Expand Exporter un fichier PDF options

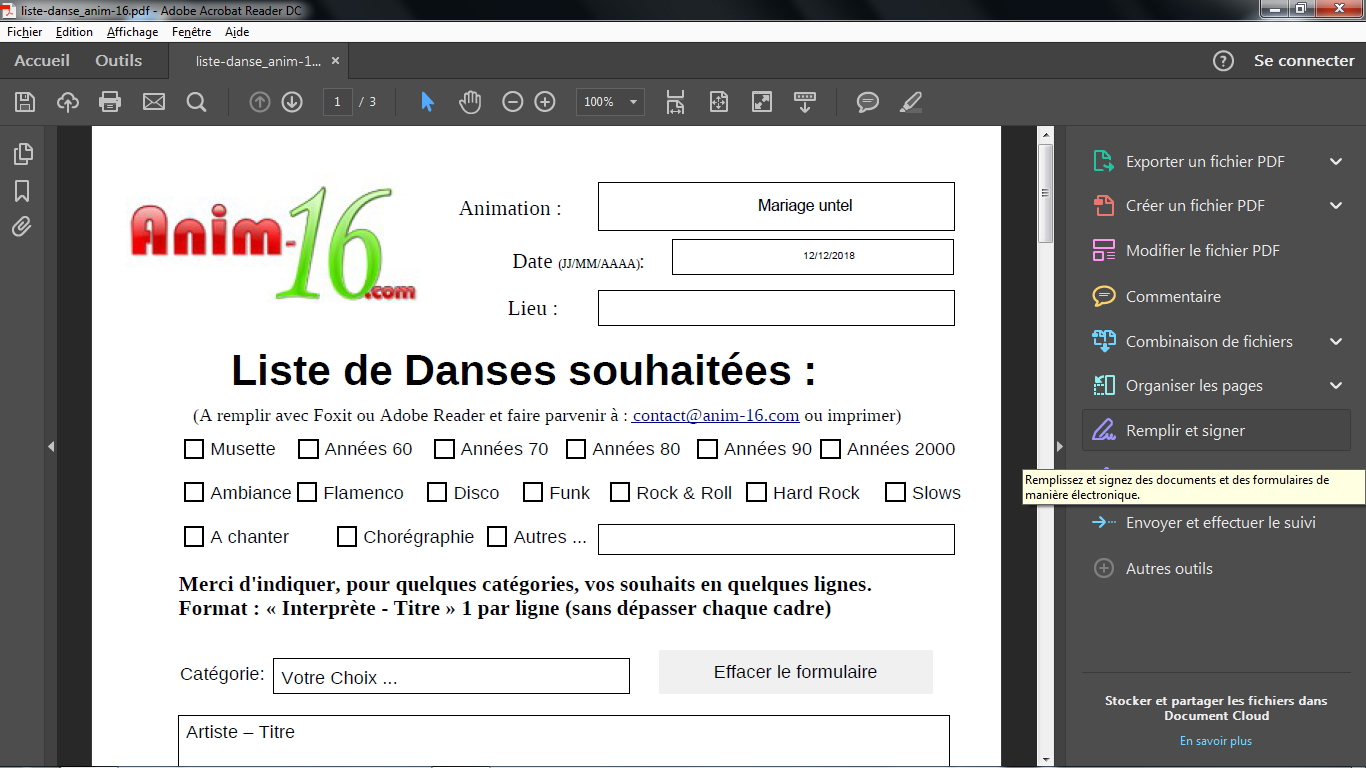click(x=1336, y=162)
